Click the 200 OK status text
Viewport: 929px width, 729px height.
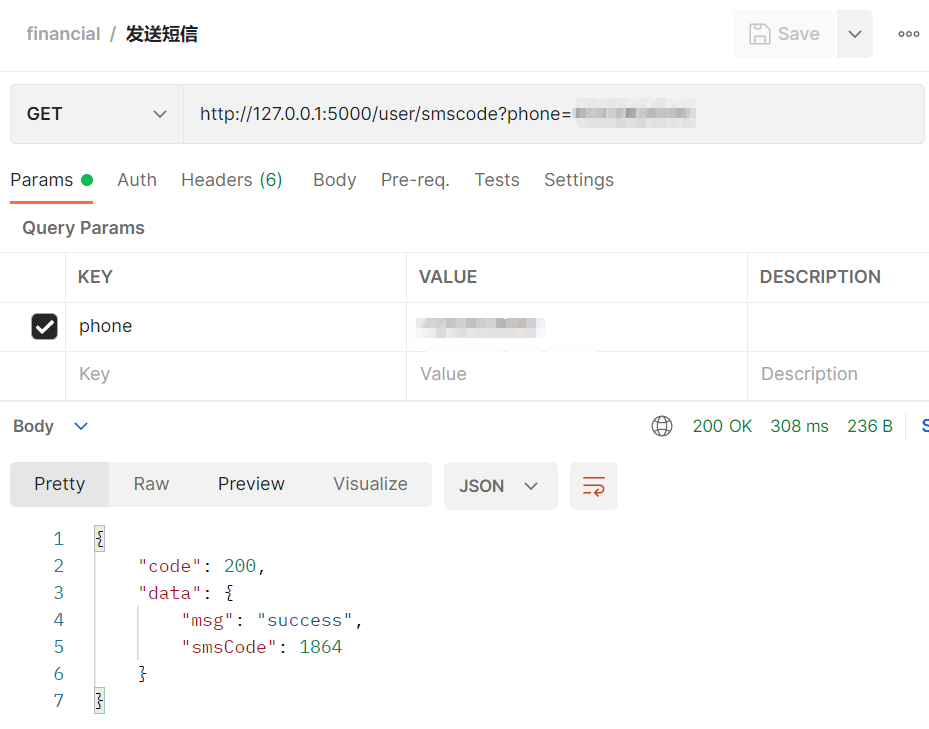pyautogui.click(x=722, y=426)
